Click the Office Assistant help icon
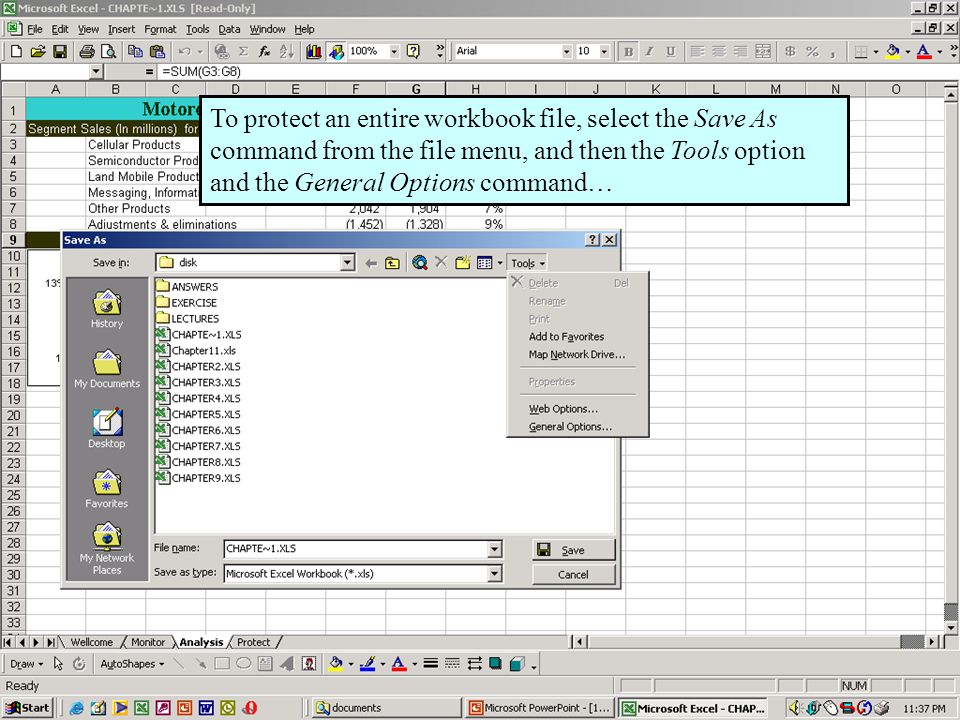The height and width of the screenshot is (720, 960). click(x=414, y=51)
